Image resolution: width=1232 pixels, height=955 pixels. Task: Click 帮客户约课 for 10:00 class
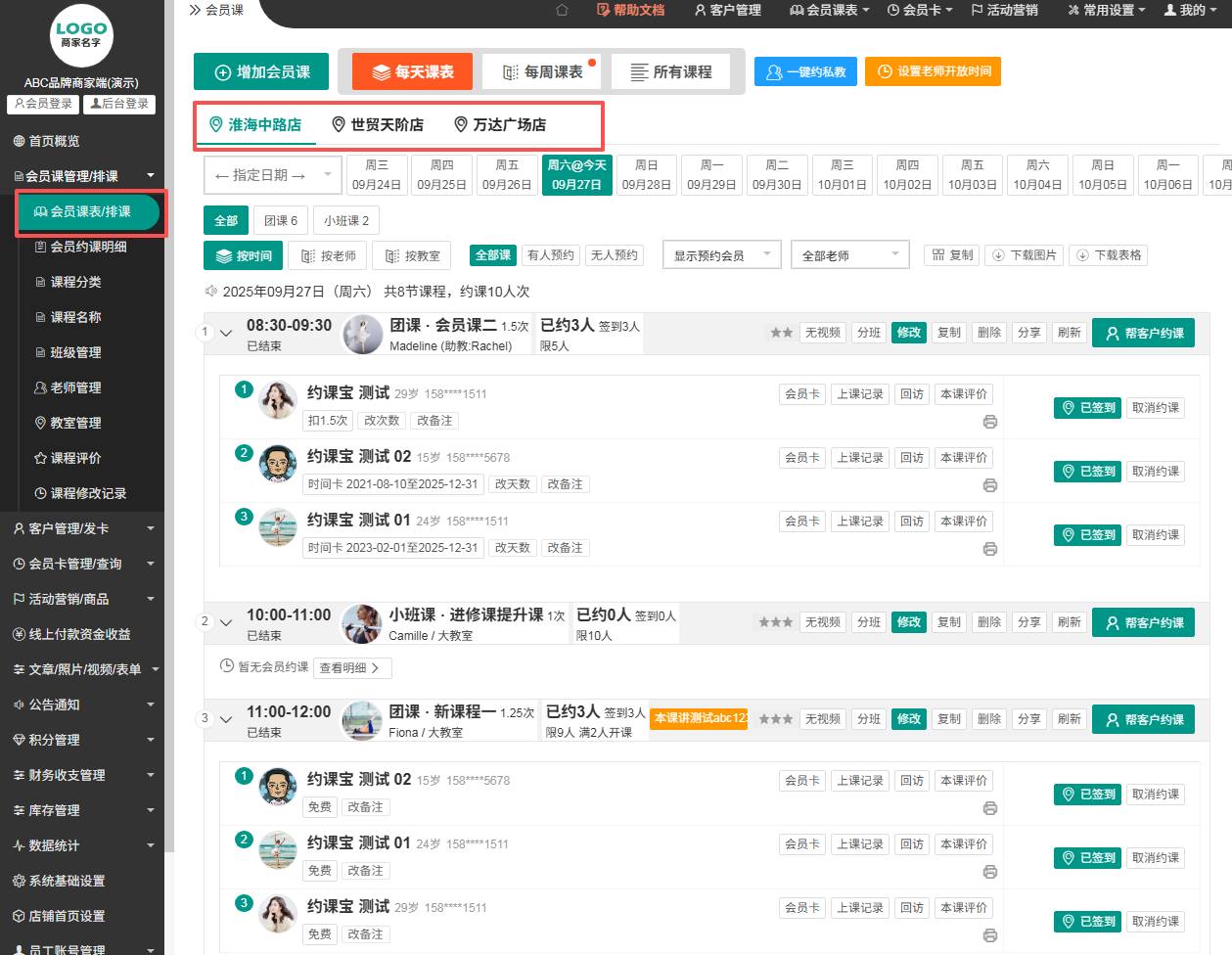click(1143, 623)
